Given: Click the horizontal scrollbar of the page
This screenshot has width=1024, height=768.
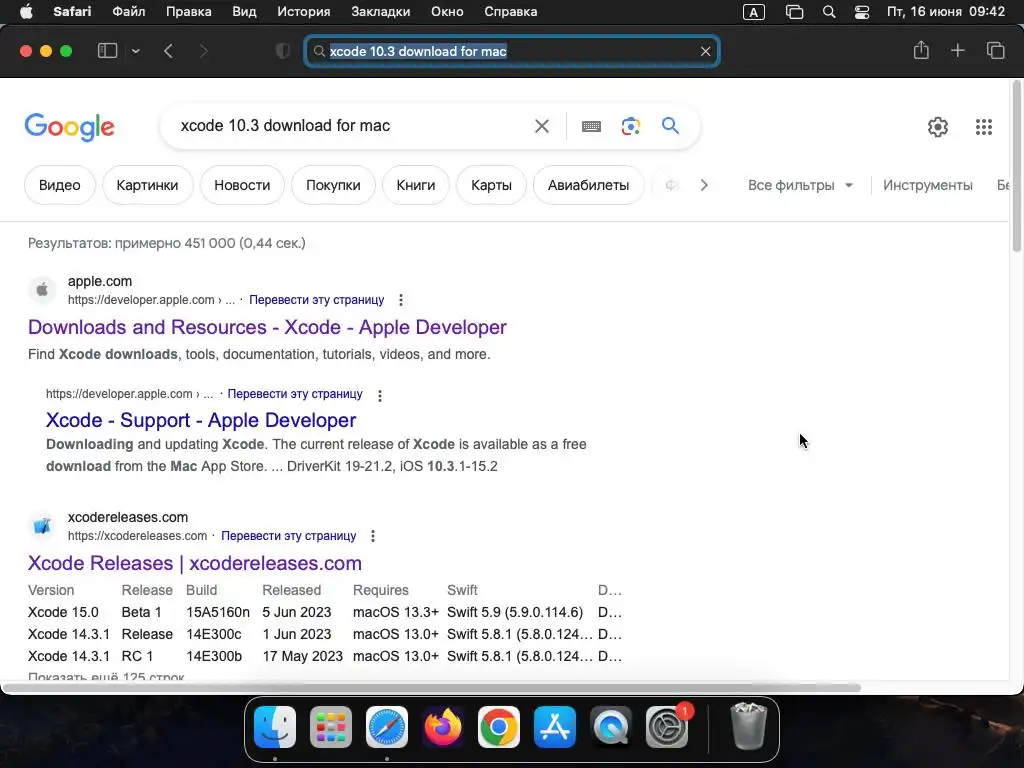Looking at the screenshot, I should point(431,688).
